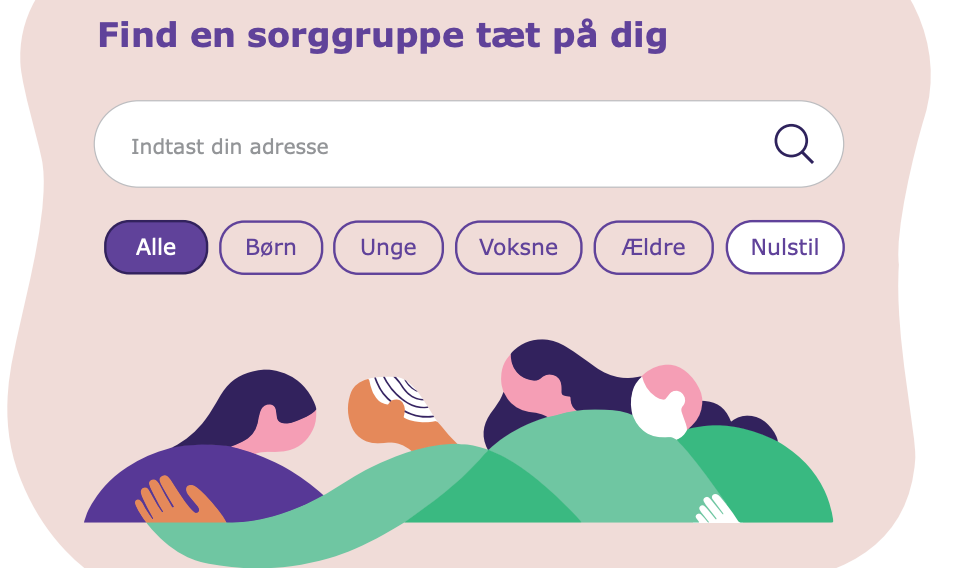
Task: Click the 'Find en sorggruppe tæt på dig' heading
Action: [x=382, y=36]
